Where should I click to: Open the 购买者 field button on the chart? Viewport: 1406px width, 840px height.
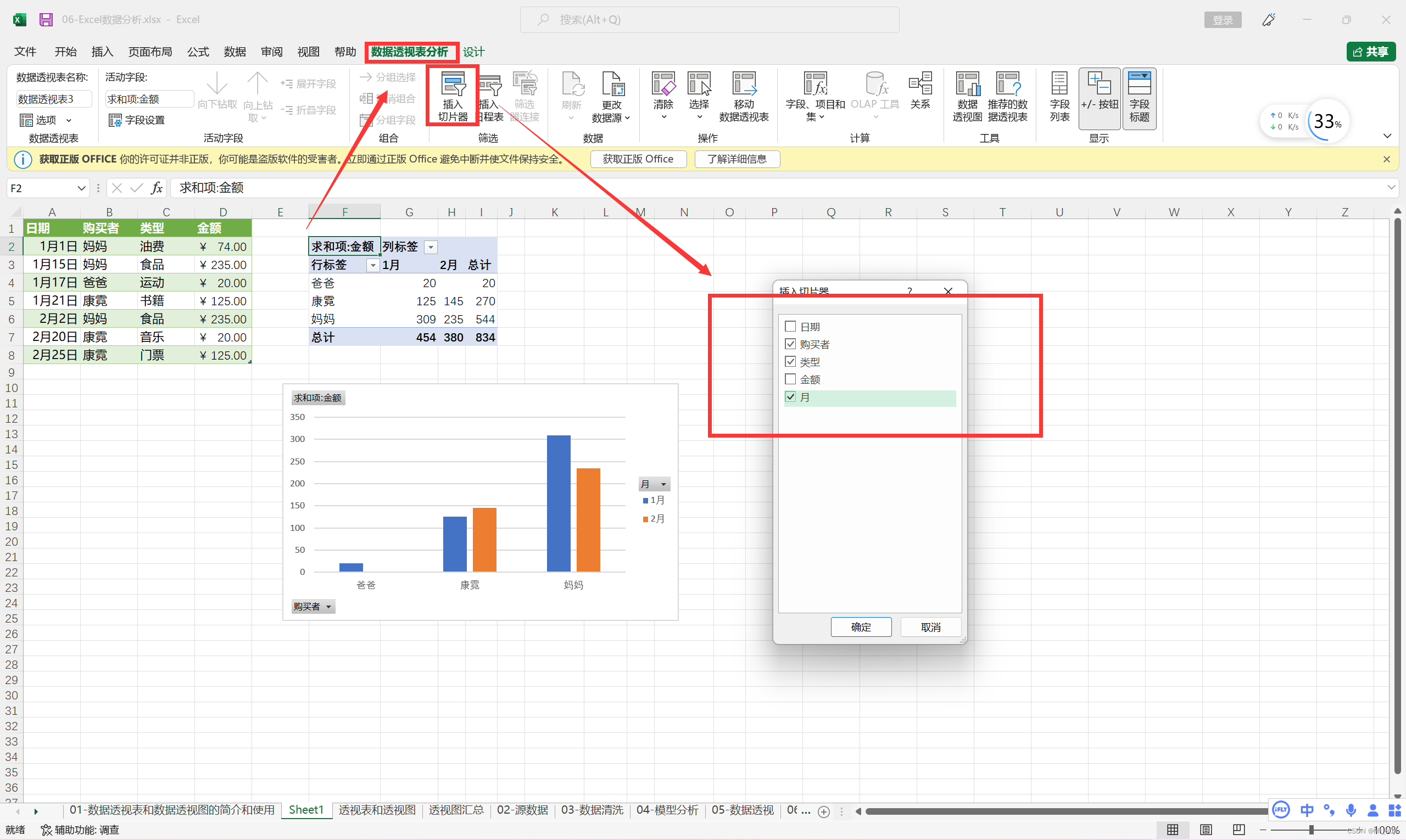point(313,607)
